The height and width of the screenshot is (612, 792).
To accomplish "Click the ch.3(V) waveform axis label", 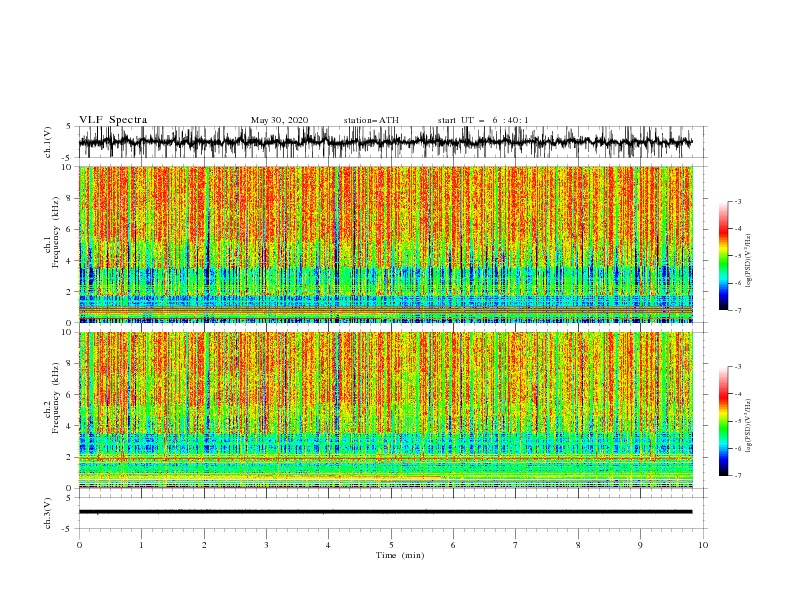I will click(x=48, y=513).
